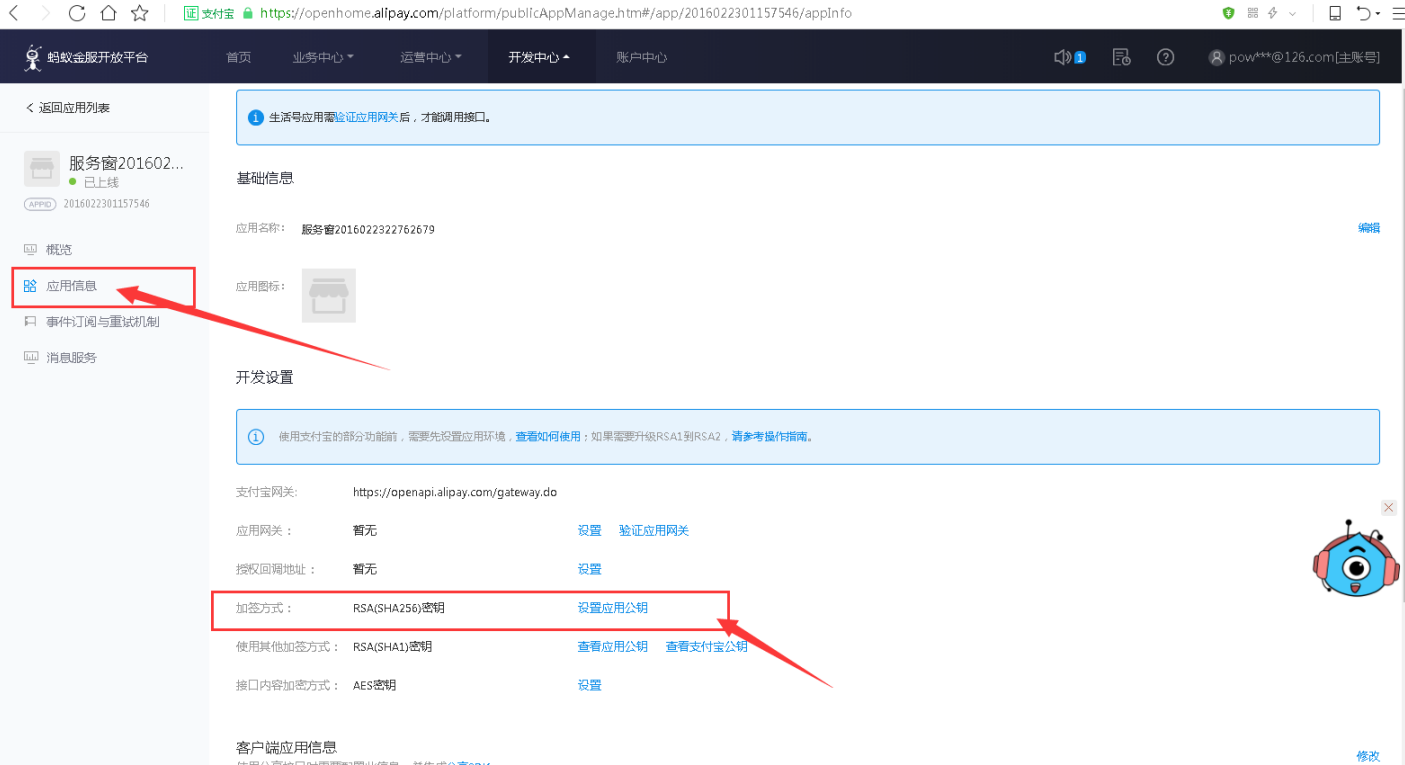Click the 应用图标 storefront thumbnail

pos(329,295)
